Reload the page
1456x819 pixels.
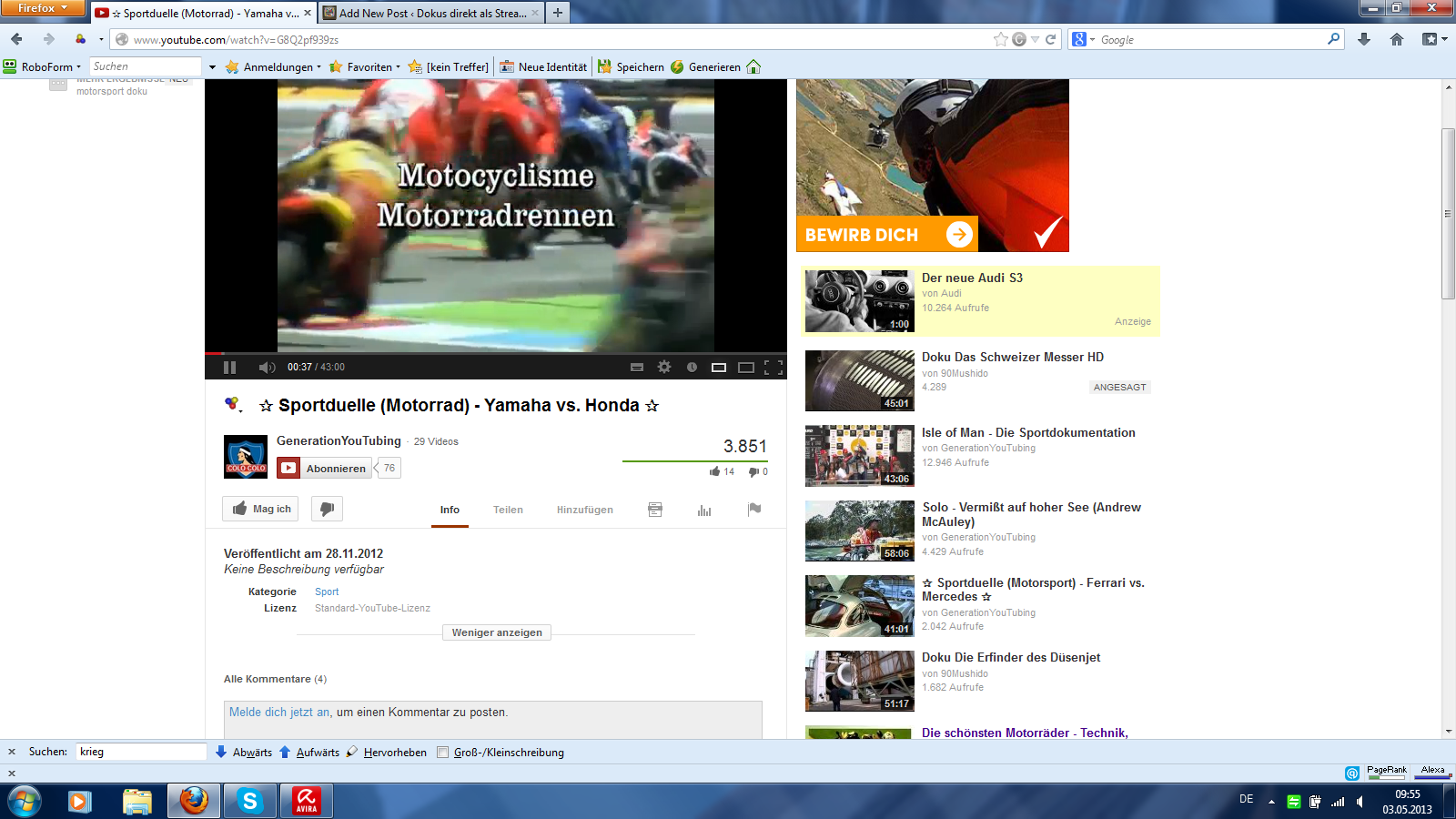pos(1050,39)
